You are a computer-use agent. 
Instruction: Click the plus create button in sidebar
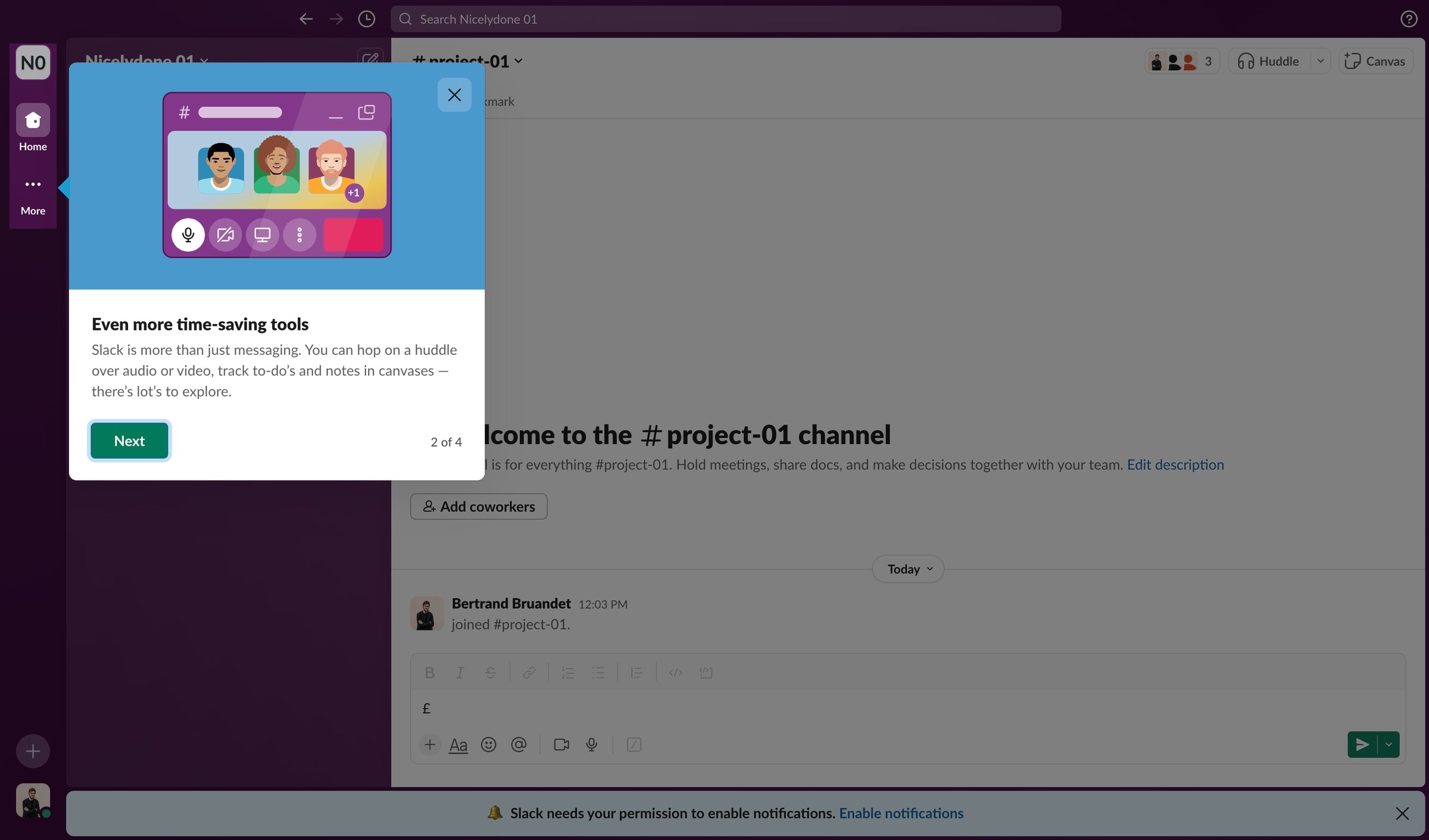coord(33,751)
